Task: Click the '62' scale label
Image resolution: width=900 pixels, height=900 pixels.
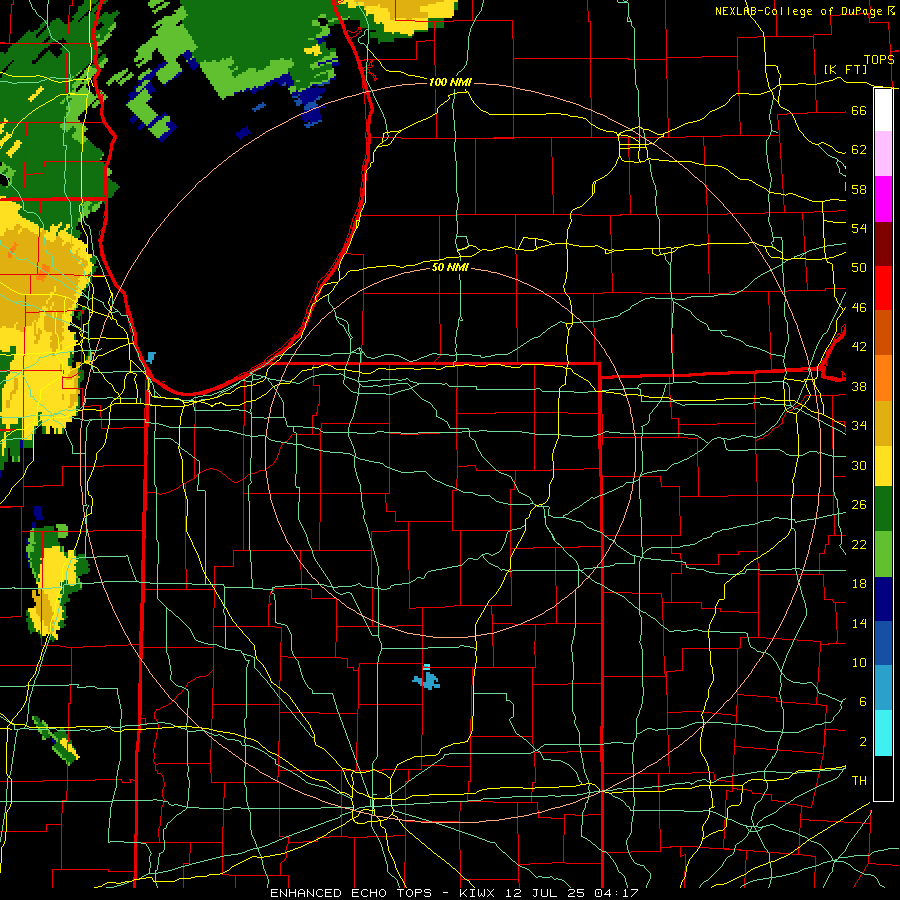Action: (859, 150)
